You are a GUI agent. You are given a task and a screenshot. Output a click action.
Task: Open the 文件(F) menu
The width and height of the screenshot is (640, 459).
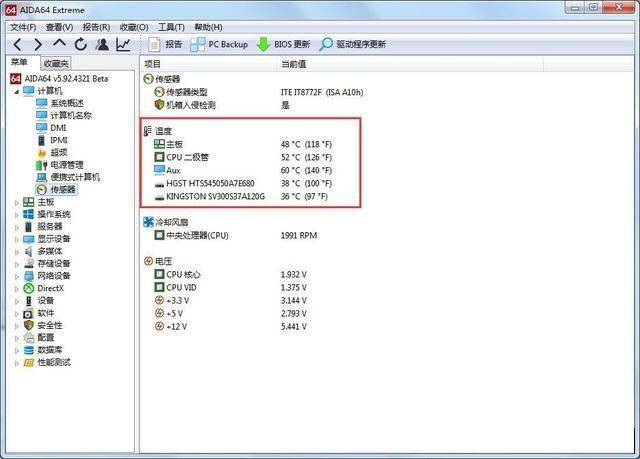tap(23, 27)
